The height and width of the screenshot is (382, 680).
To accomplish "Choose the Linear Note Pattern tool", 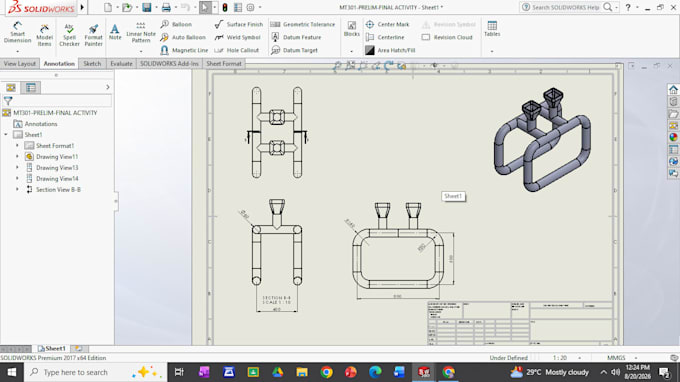I will tap(141, 32).
